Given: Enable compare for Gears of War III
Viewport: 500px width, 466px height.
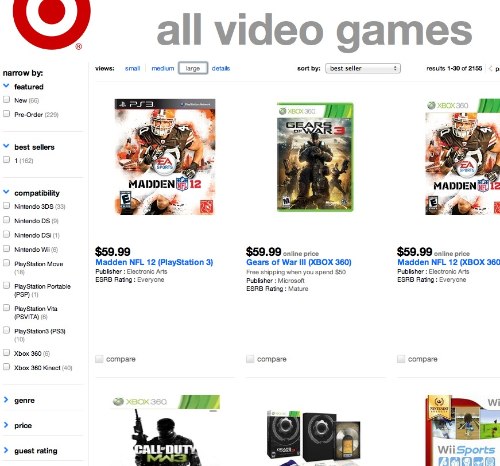Looking at the screenshot, I should 250,359.
